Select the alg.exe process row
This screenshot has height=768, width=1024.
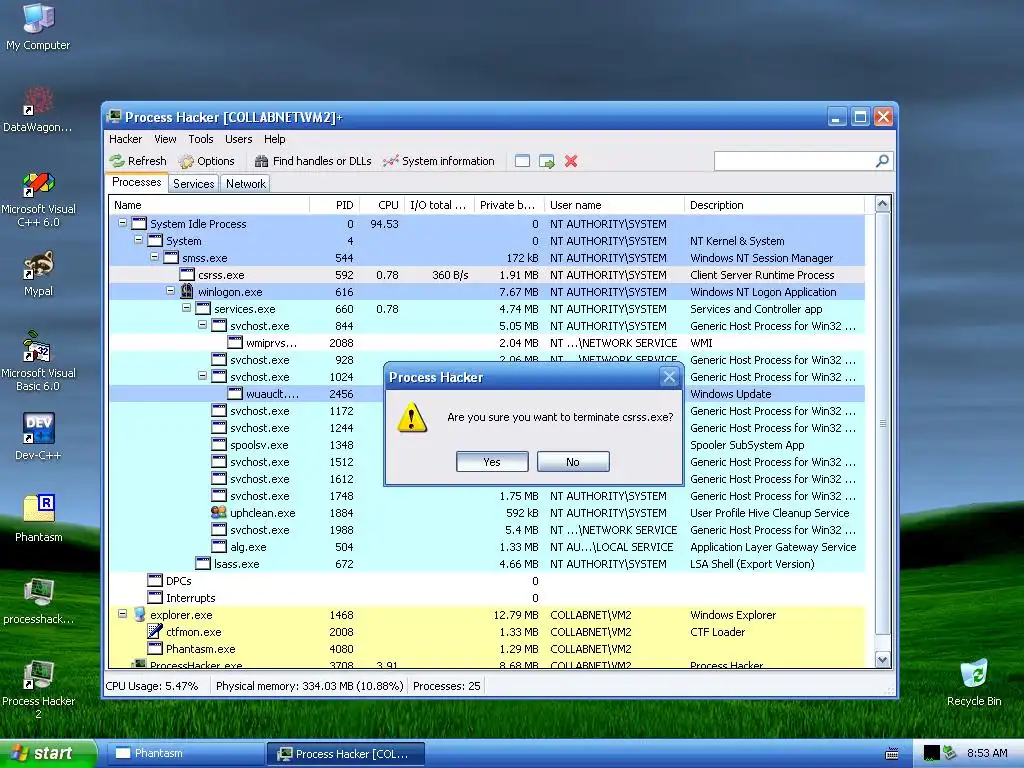click(x=487, y=547)
